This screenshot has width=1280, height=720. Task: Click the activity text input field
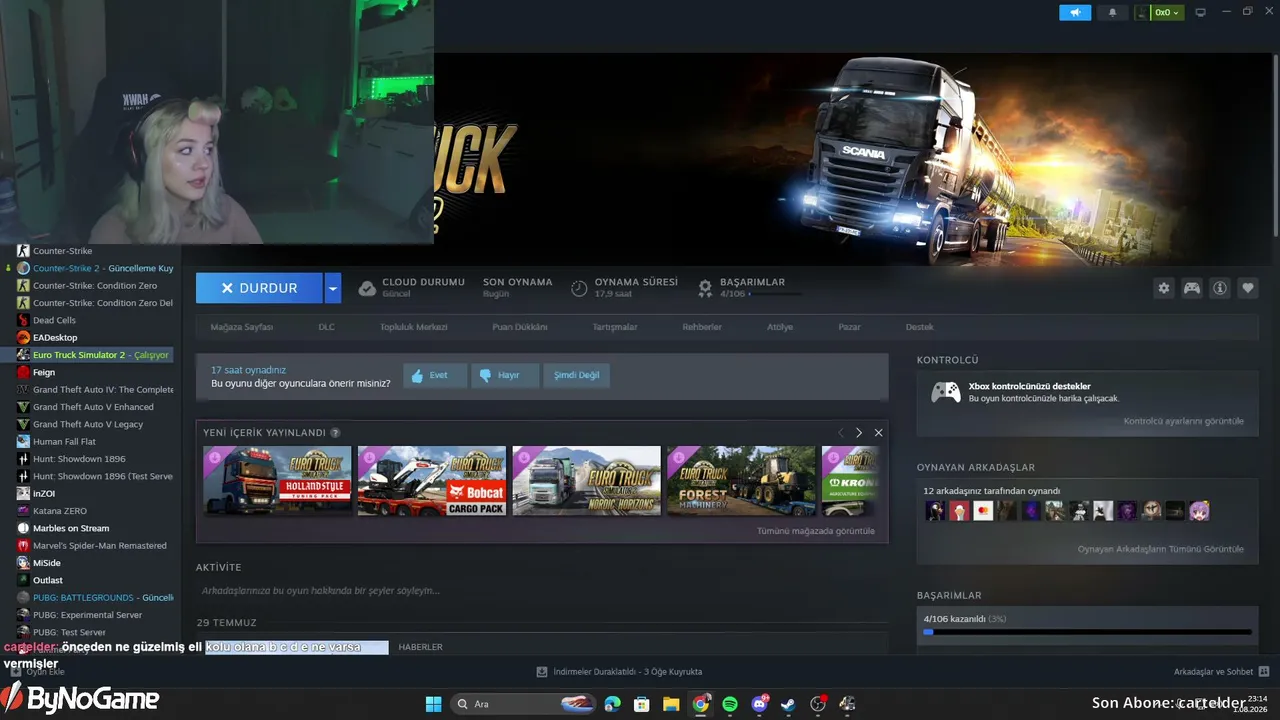pos(541,591)
